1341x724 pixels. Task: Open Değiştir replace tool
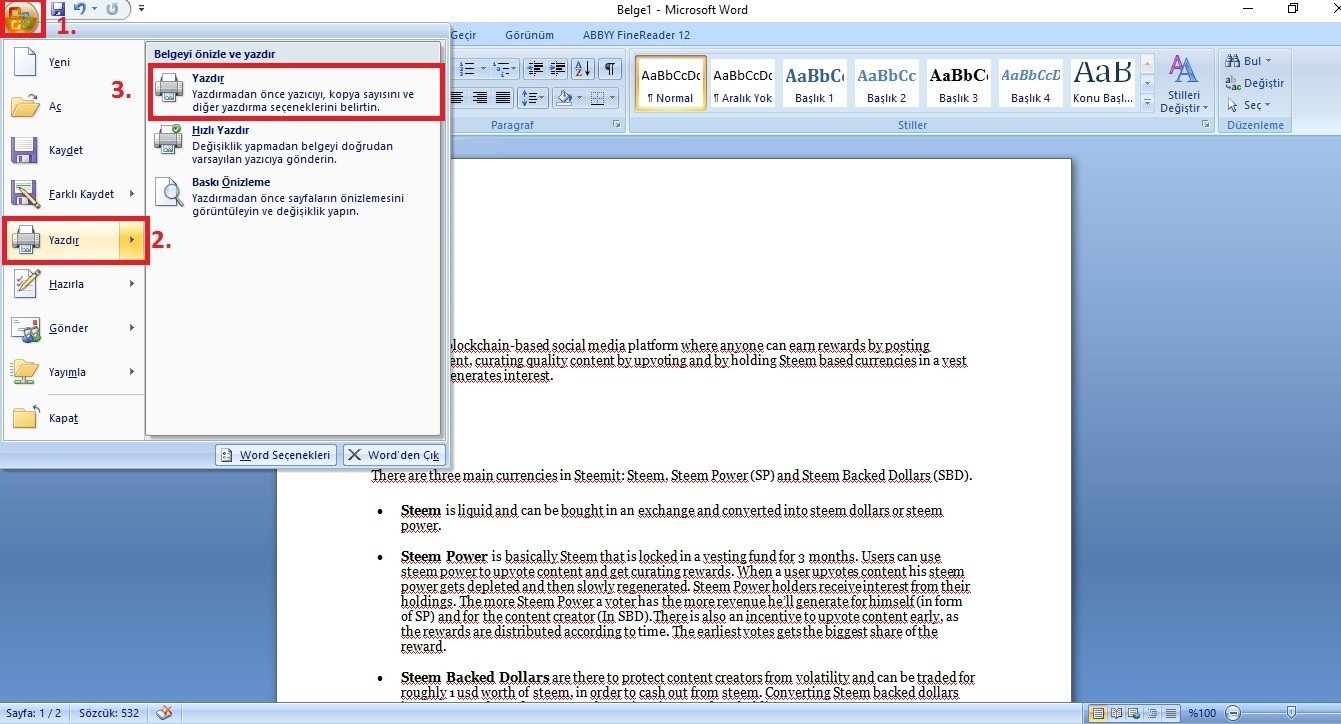(x=1256, y=83)
